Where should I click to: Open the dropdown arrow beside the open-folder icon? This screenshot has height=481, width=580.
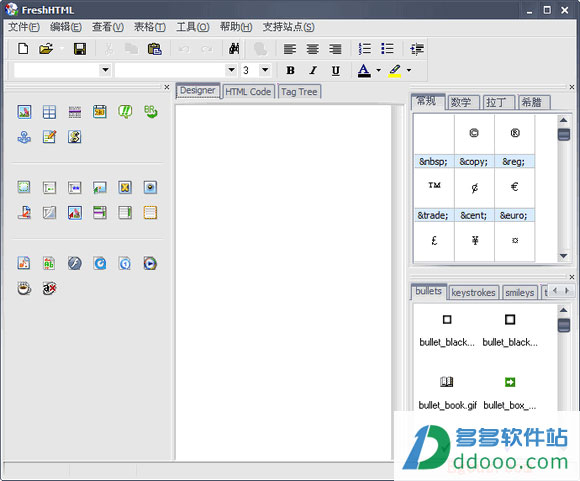pos(62,48)
